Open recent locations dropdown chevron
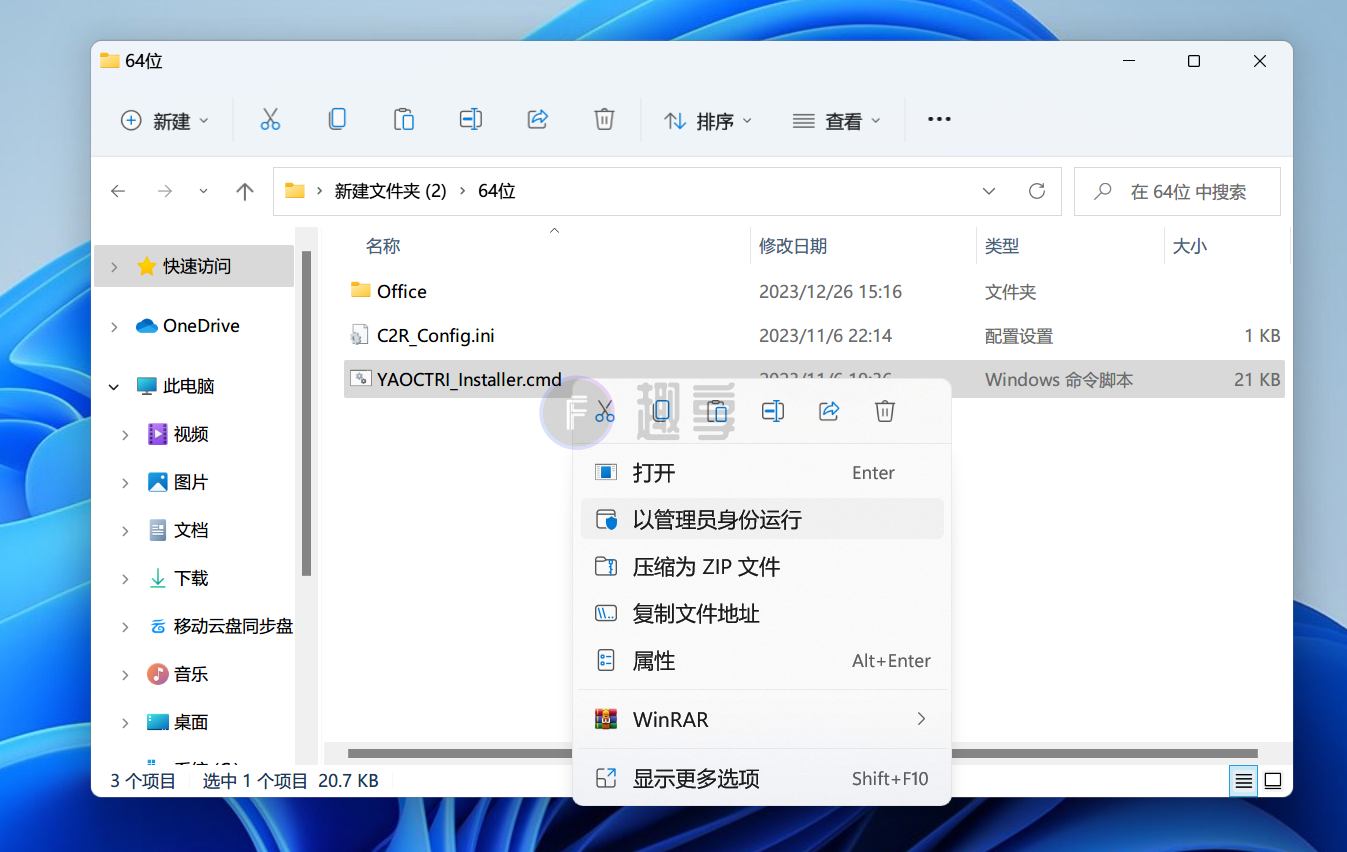The image size is (1347, 852). (x=204, y=191)
